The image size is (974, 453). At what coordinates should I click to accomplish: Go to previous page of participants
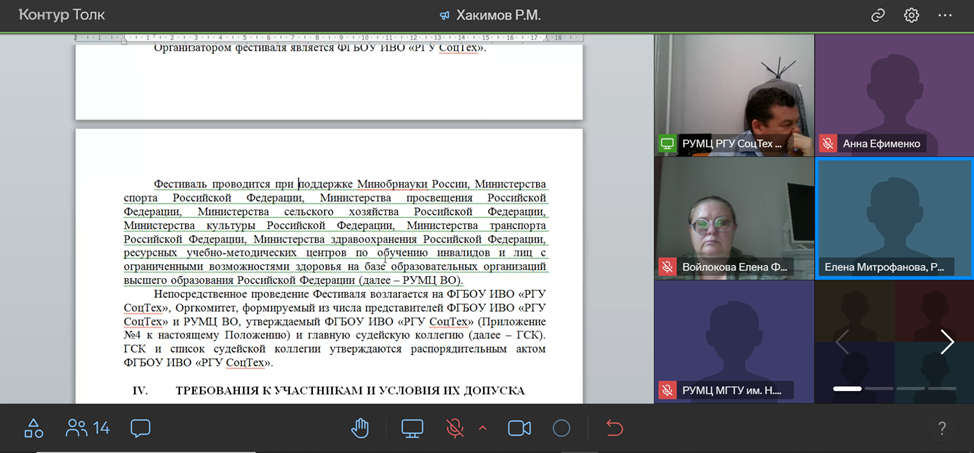click(x=842, y=342)
